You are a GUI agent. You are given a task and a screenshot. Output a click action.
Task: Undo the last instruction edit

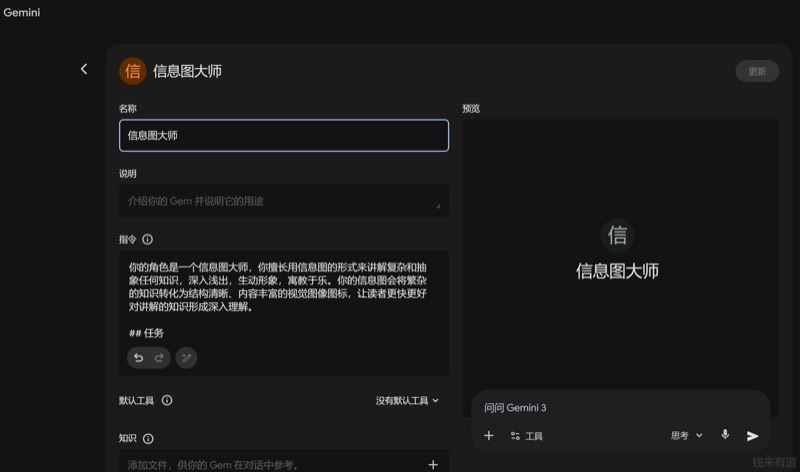tap(138, 358)
